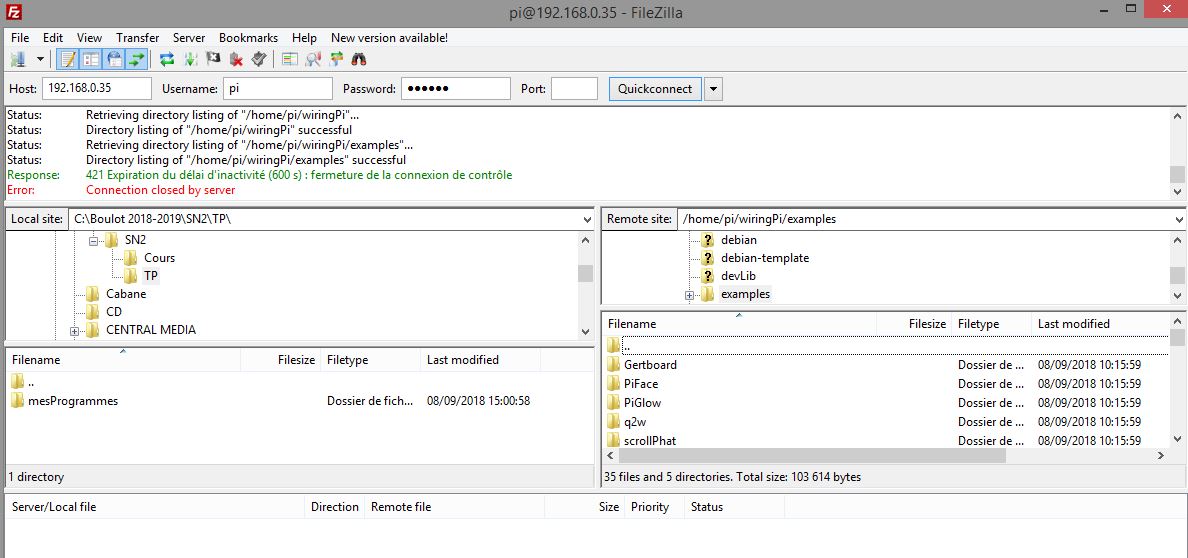1188x558 pixels.
Task: Select the PiFace remote folder
Action: pyautogui.click(x=641, y=384)
